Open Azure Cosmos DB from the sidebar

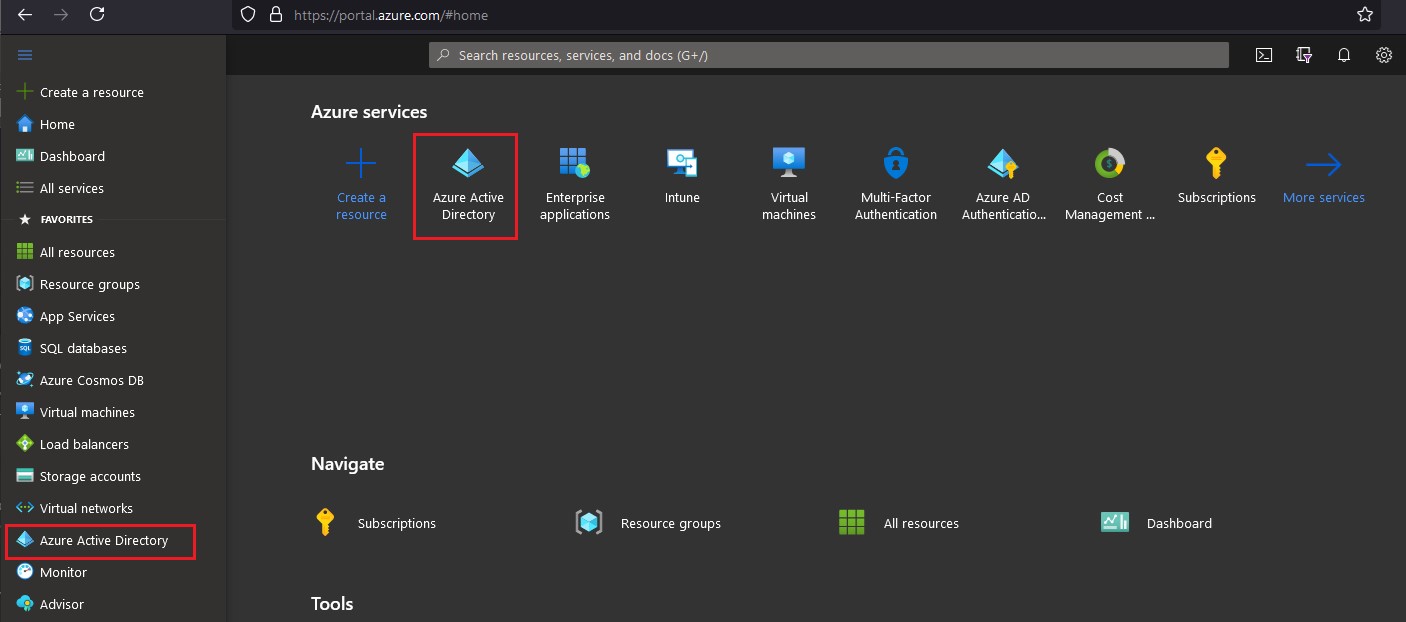click(x=91, y=380)
